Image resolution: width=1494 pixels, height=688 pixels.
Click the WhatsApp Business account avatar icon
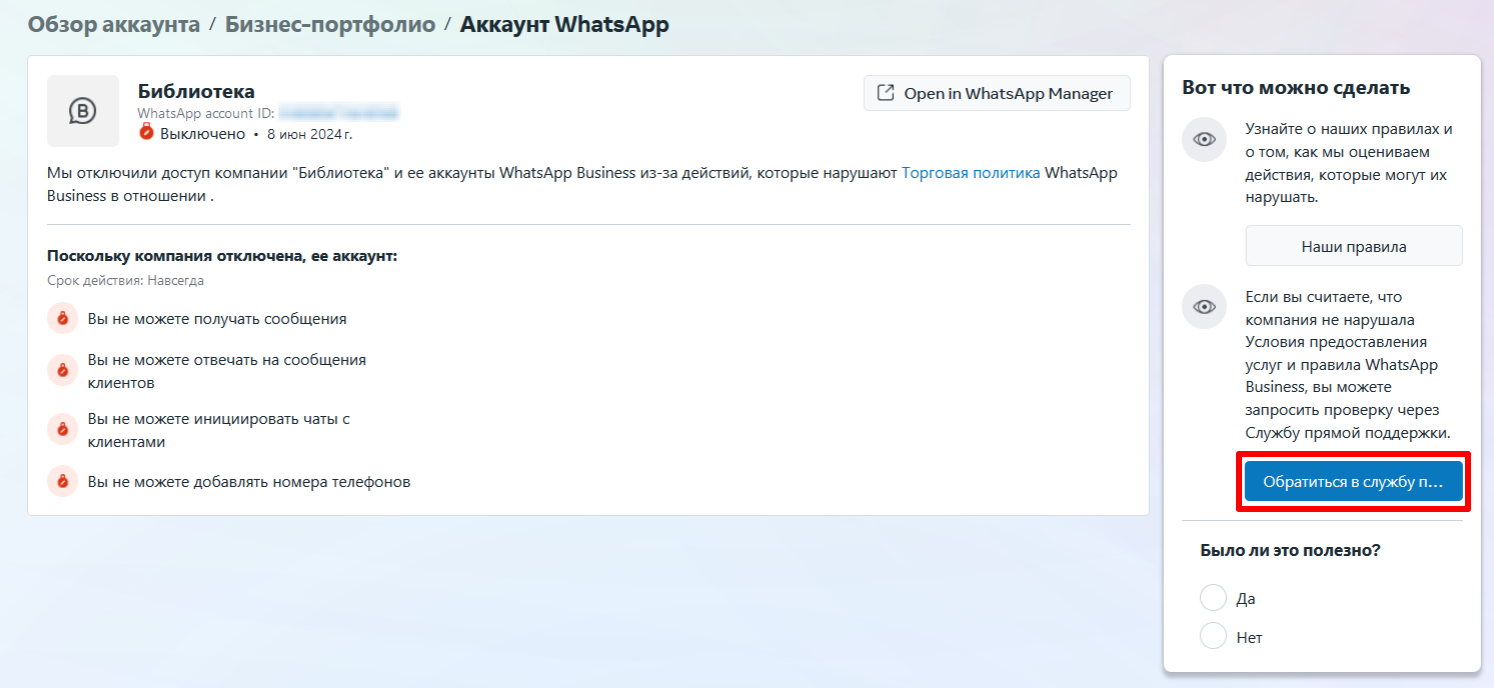[83, 111]
